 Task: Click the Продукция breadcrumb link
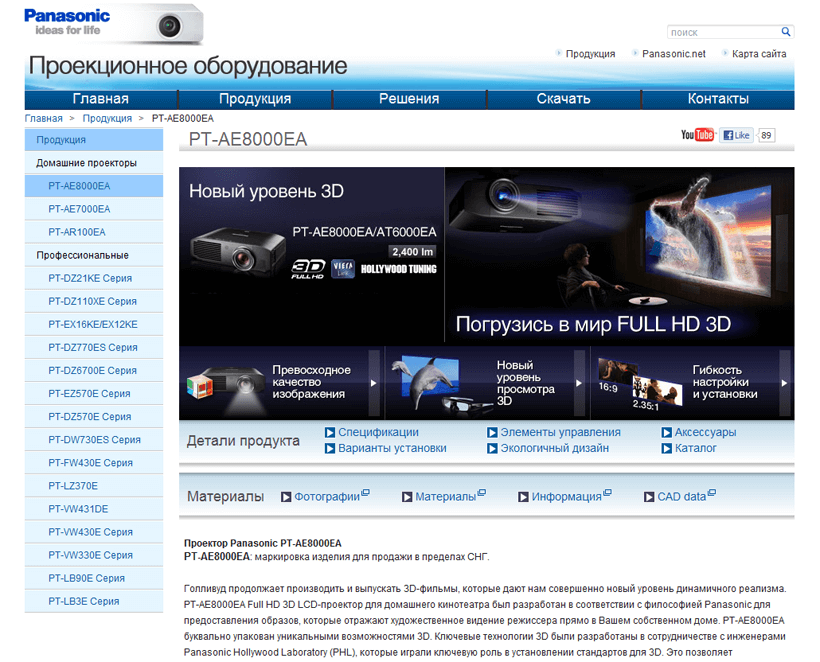tap(107, 118)
